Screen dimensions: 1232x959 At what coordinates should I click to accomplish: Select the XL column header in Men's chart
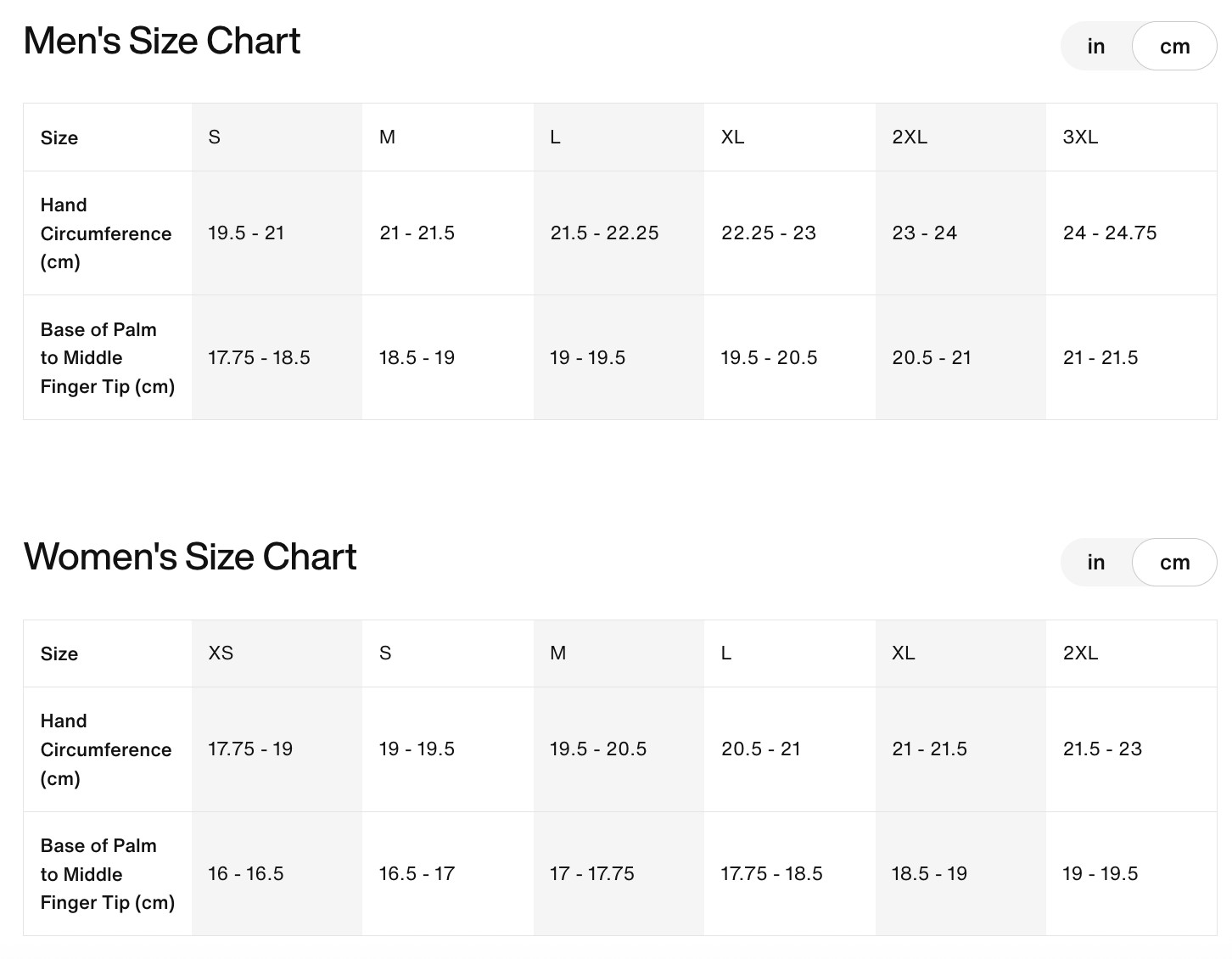733,137
